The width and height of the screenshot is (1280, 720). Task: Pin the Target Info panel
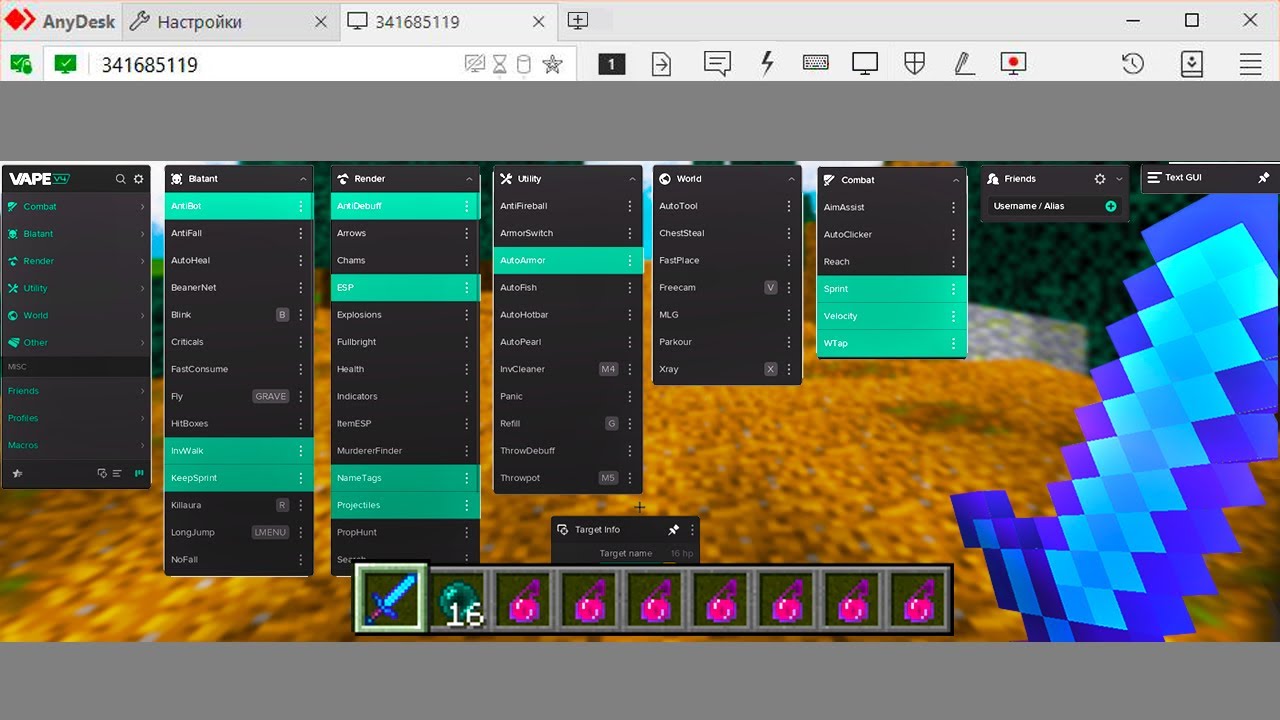point(673,530)
